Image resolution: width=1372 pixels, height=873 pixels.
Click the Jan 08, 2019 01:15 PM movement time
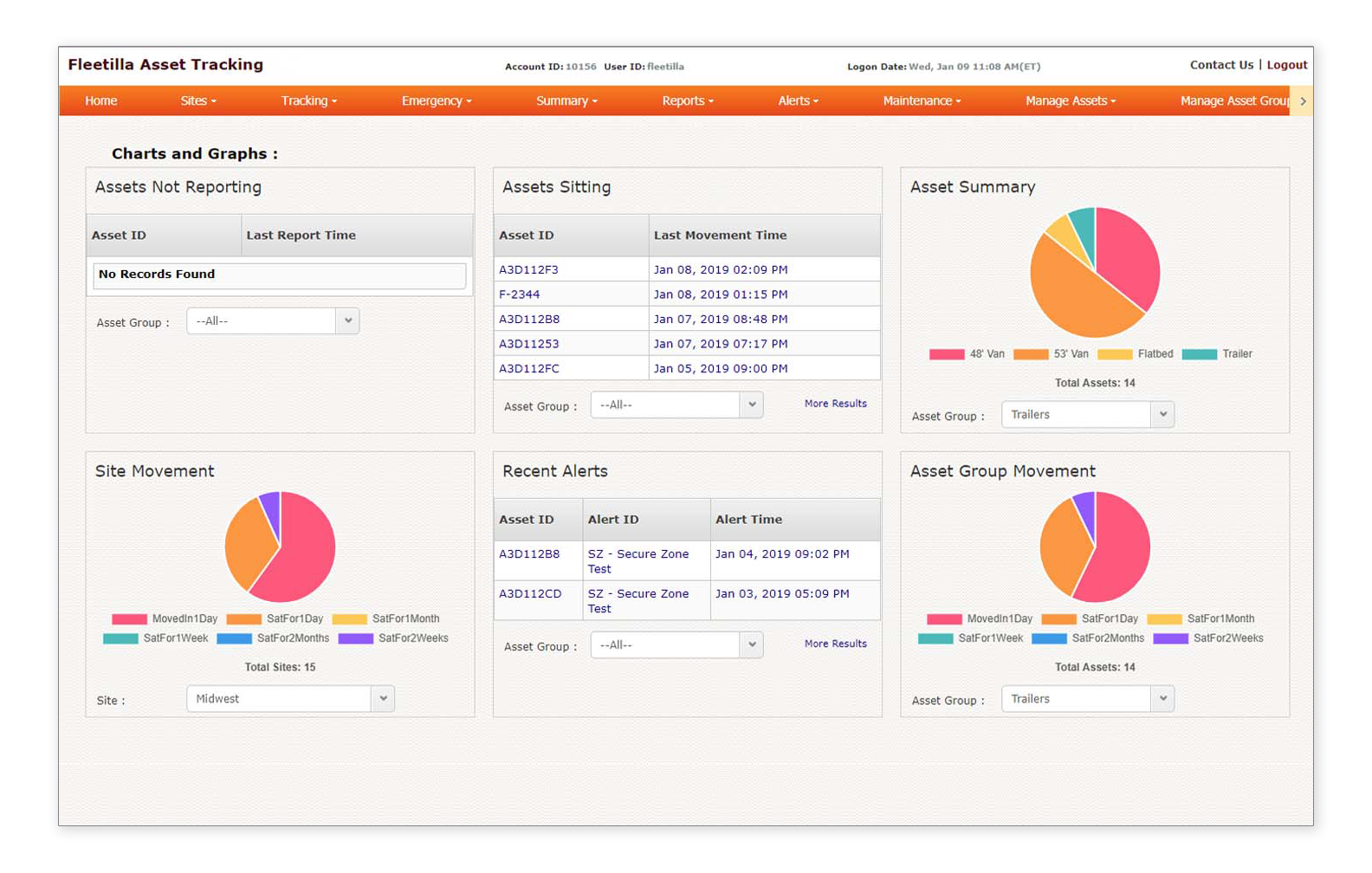721,294
